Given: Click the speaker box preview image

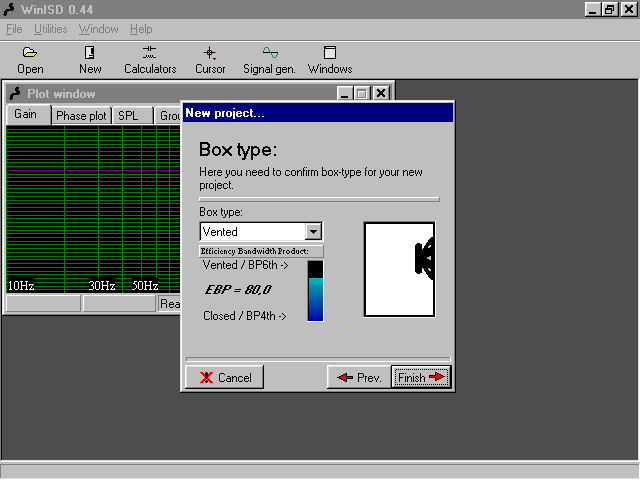Looking at the screenshot, I should [x=400, y=269].
